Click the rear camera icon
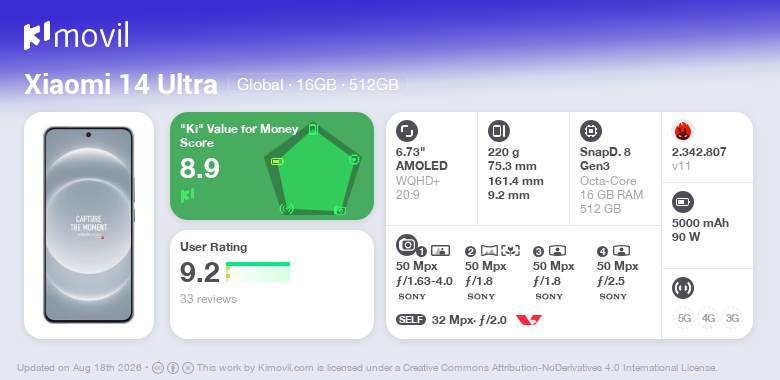This screenshot has height=380, width=780. [x=407, y=244]
